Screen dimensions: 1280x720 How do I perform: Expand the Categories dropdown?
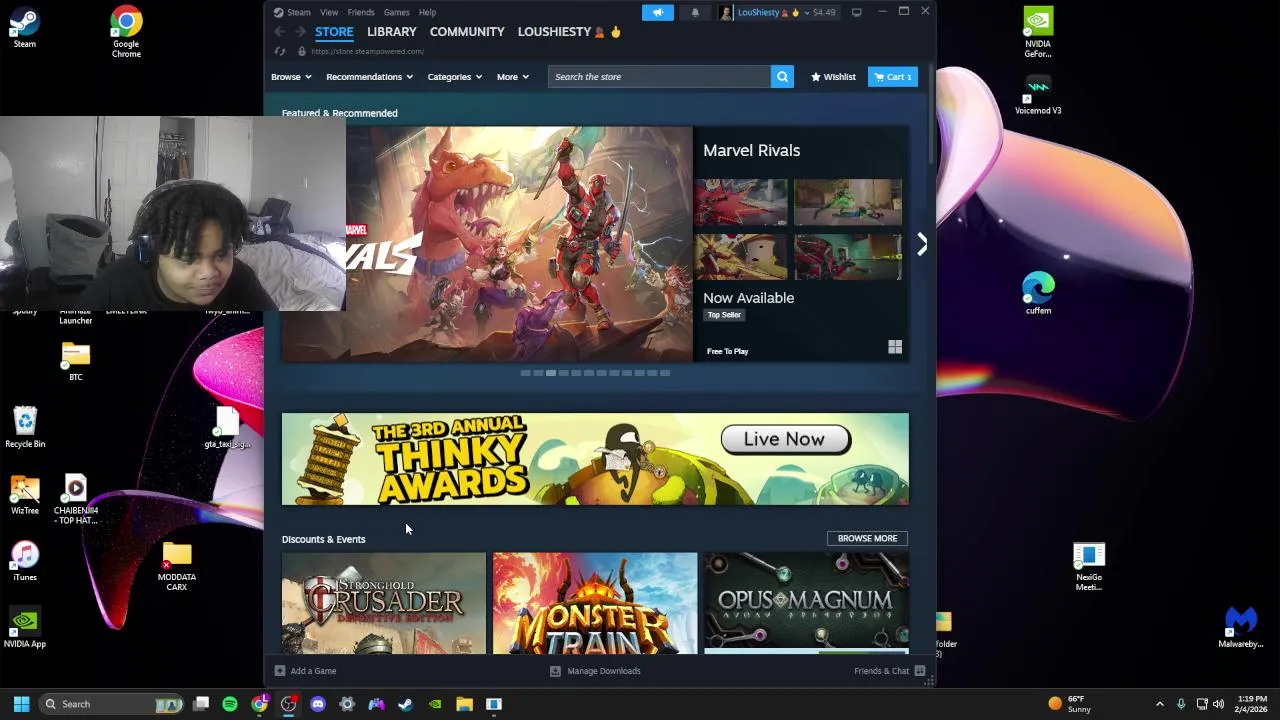tap(455, 77)
